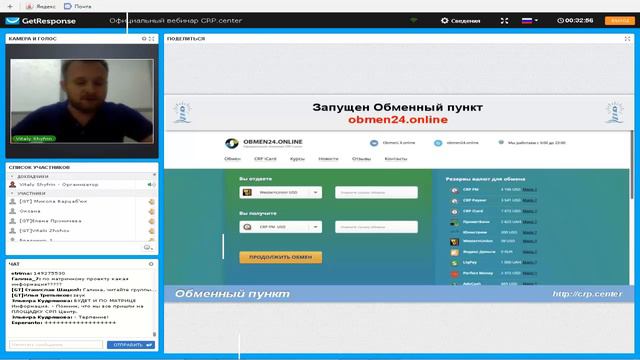Image resolution: width=640 pixels, height=360 pixels.
Task: Expand the Поделиться panel to fullscreen
Action: tap(627, 38)
